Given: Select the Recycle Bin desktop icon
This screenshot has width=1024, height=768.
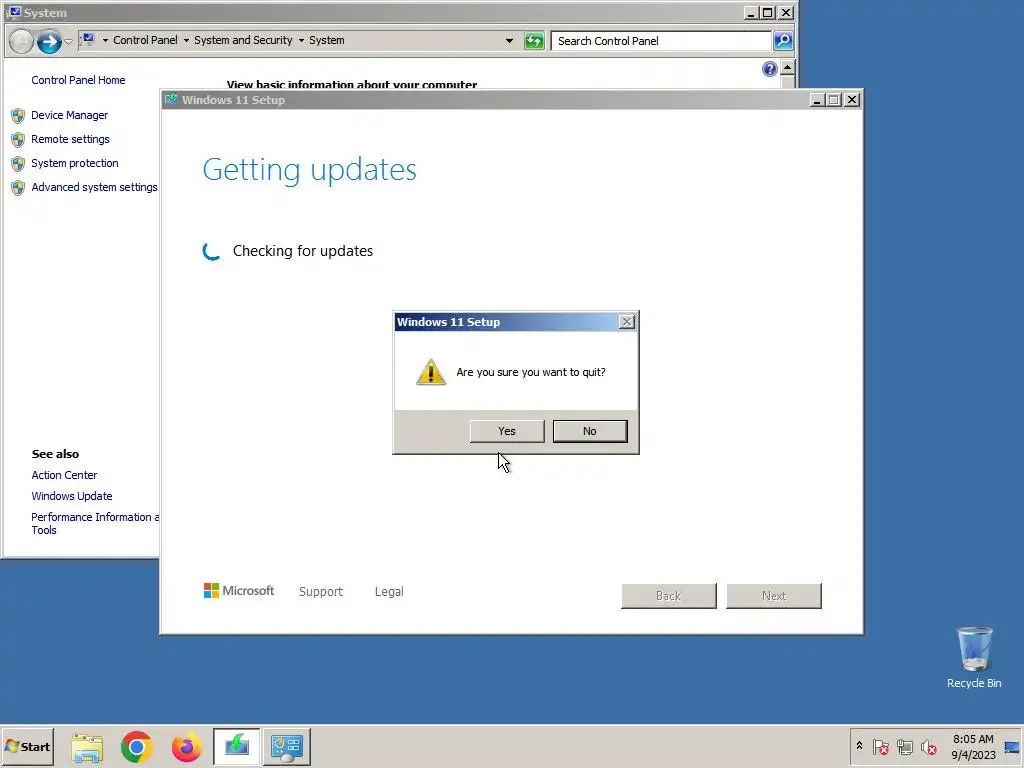Looking at the screenshot, I should coord(974,658).
